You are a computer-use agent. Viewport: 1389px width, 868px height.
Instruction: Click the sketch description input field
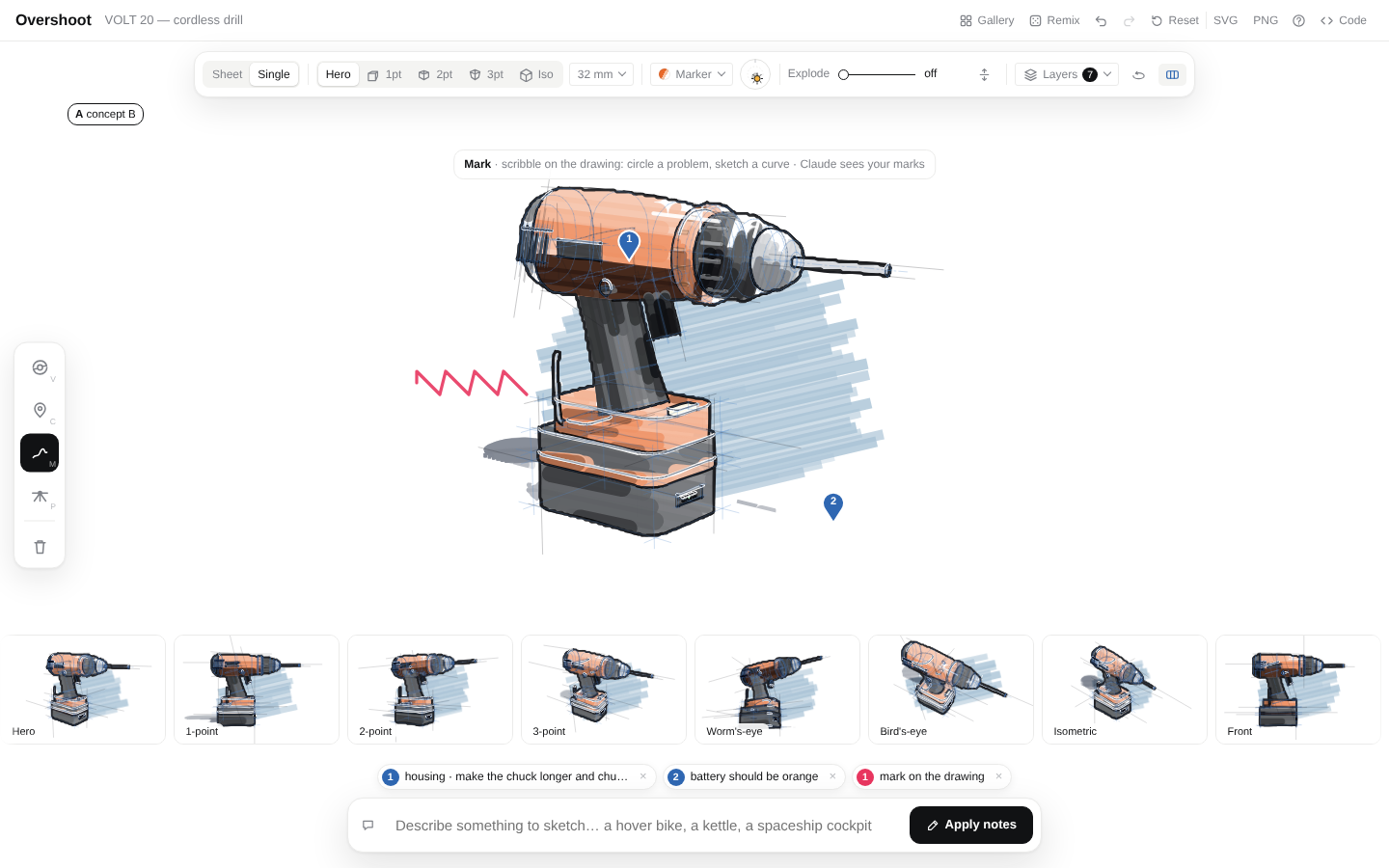(x=641, y=826)
